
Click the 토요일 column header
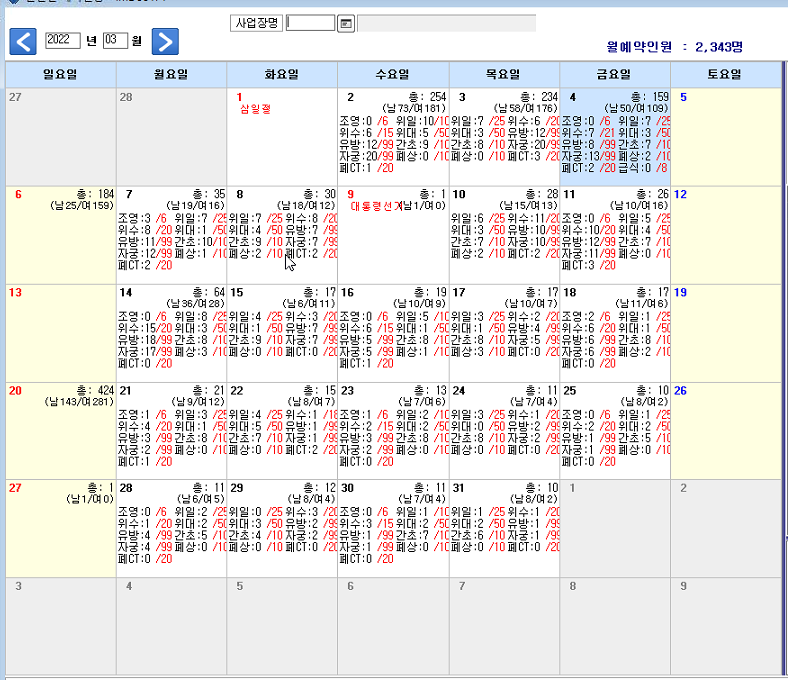(725, 74)
